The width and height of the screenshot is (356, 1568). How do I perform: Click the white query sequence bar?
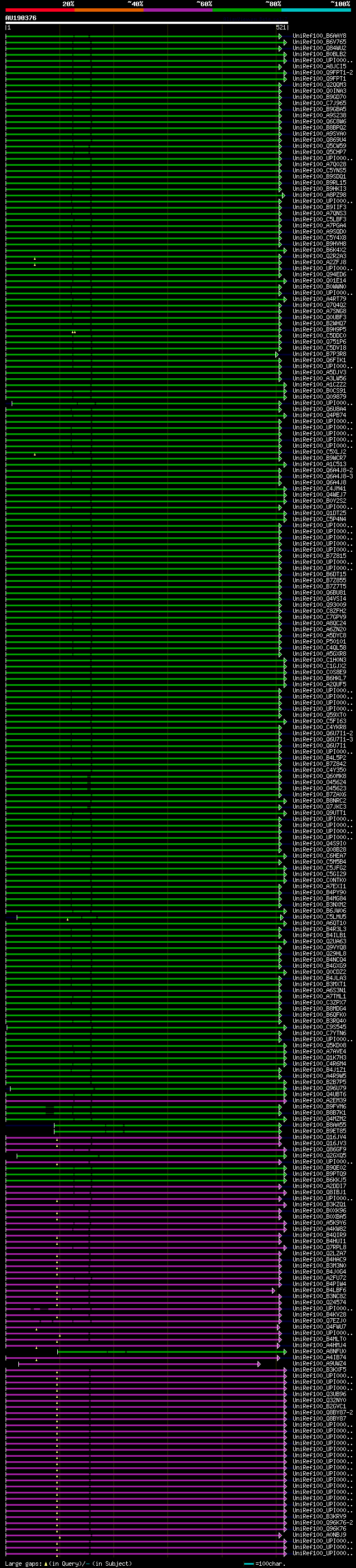click(x=147, y=23)
